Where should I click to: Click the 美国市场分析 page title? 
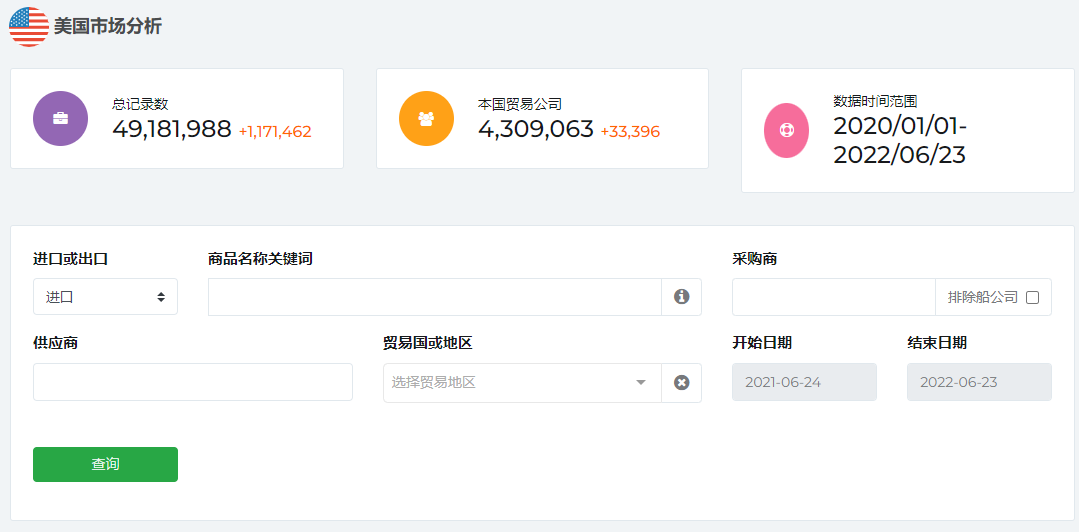[x=107, y=27]
